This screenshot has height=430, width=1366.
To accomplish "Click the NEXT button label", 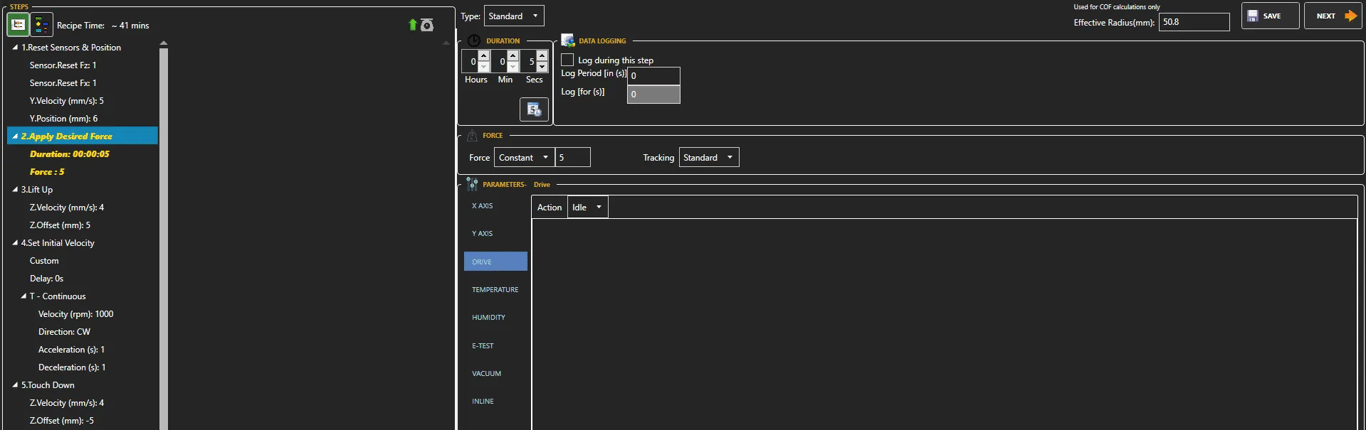I will click(1326, 16).
